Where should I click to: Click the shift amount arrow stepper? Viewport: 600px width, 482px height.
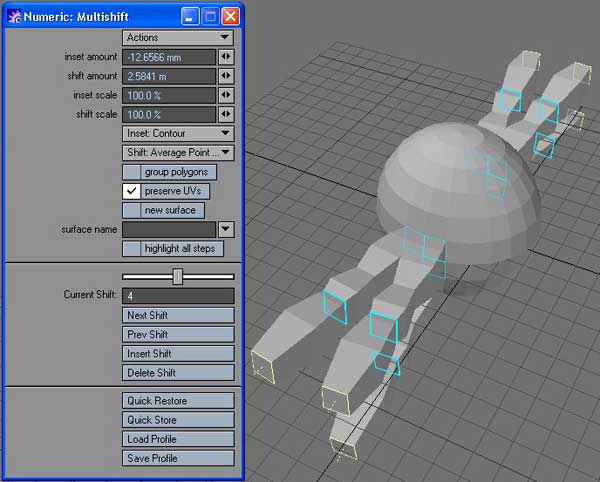[x=226, y=76]
